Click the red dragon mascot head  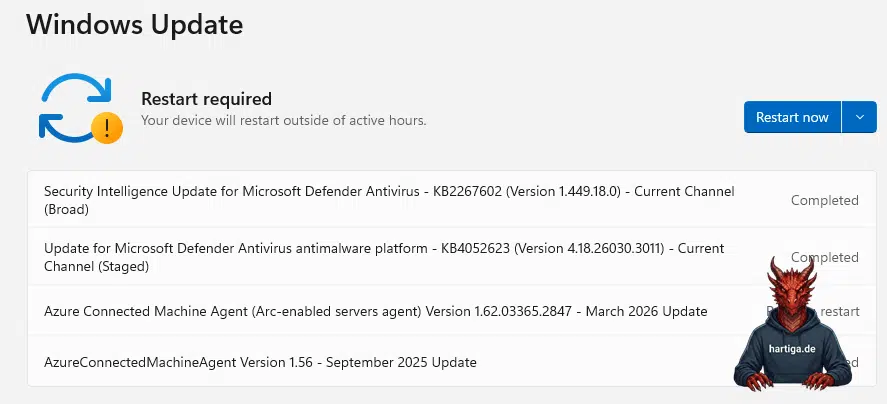click(793, 289)
